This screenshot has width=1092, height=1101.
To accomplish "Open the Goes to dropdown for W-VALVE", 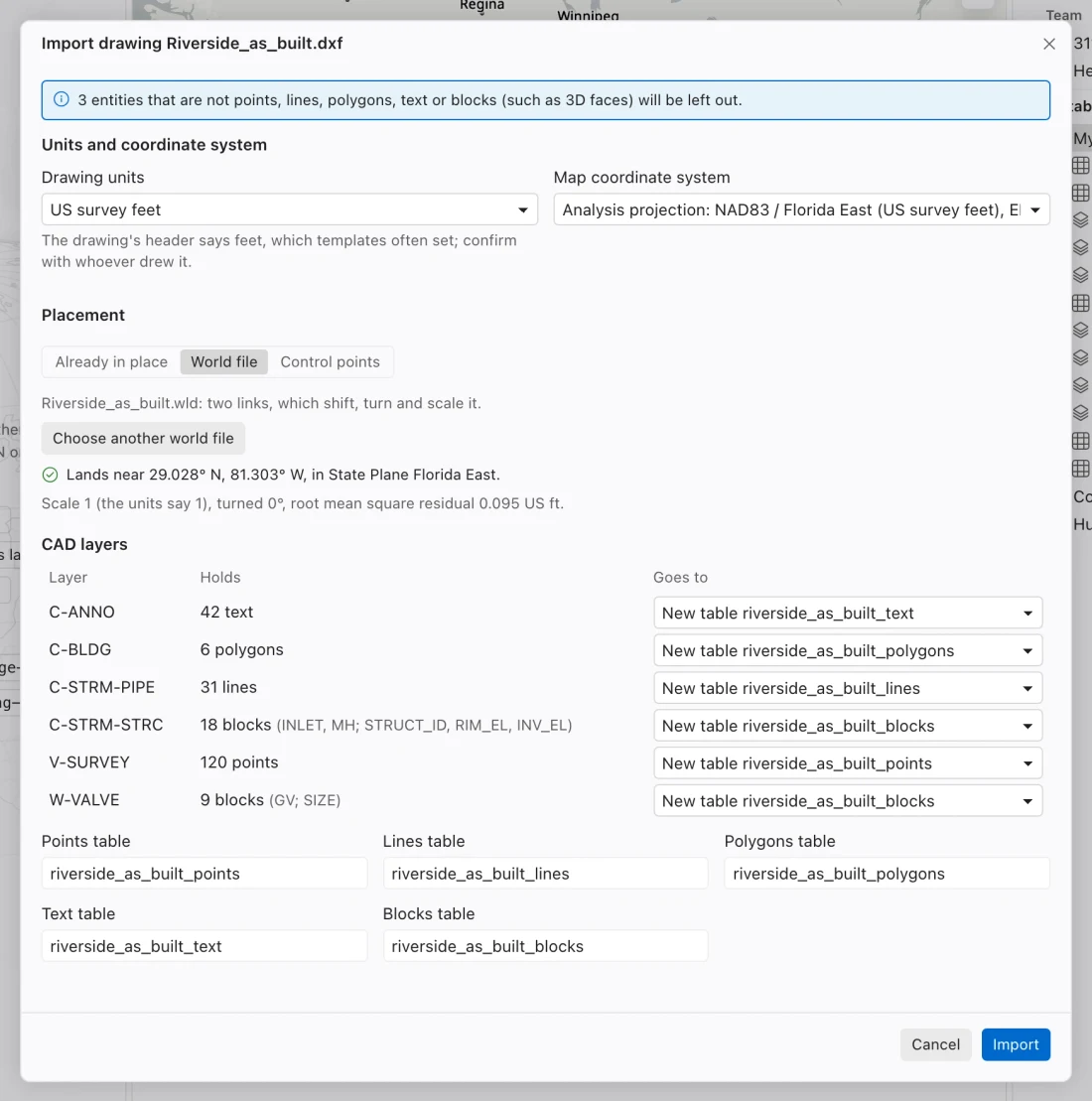I will [848, 800].
